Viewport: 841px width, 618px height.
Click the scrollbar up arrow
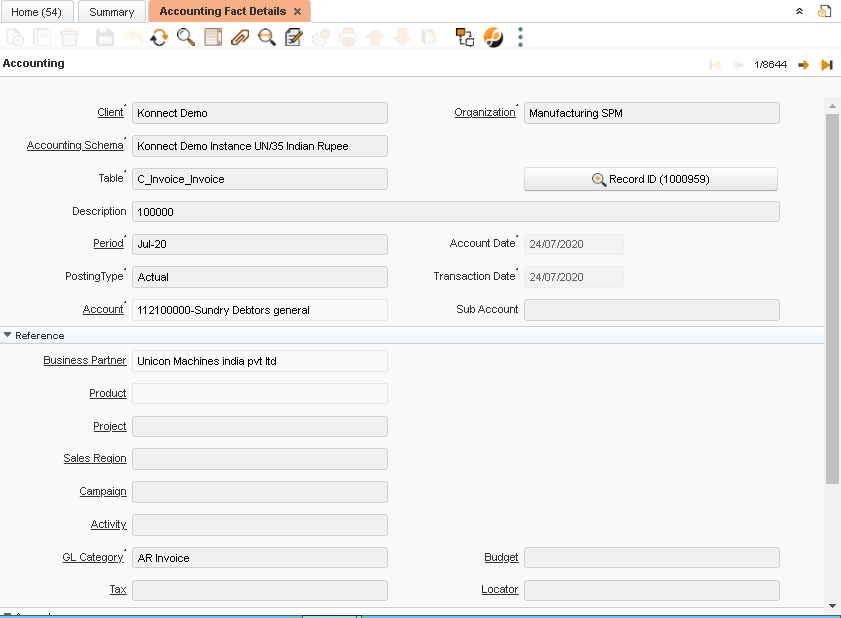[832, 106]
